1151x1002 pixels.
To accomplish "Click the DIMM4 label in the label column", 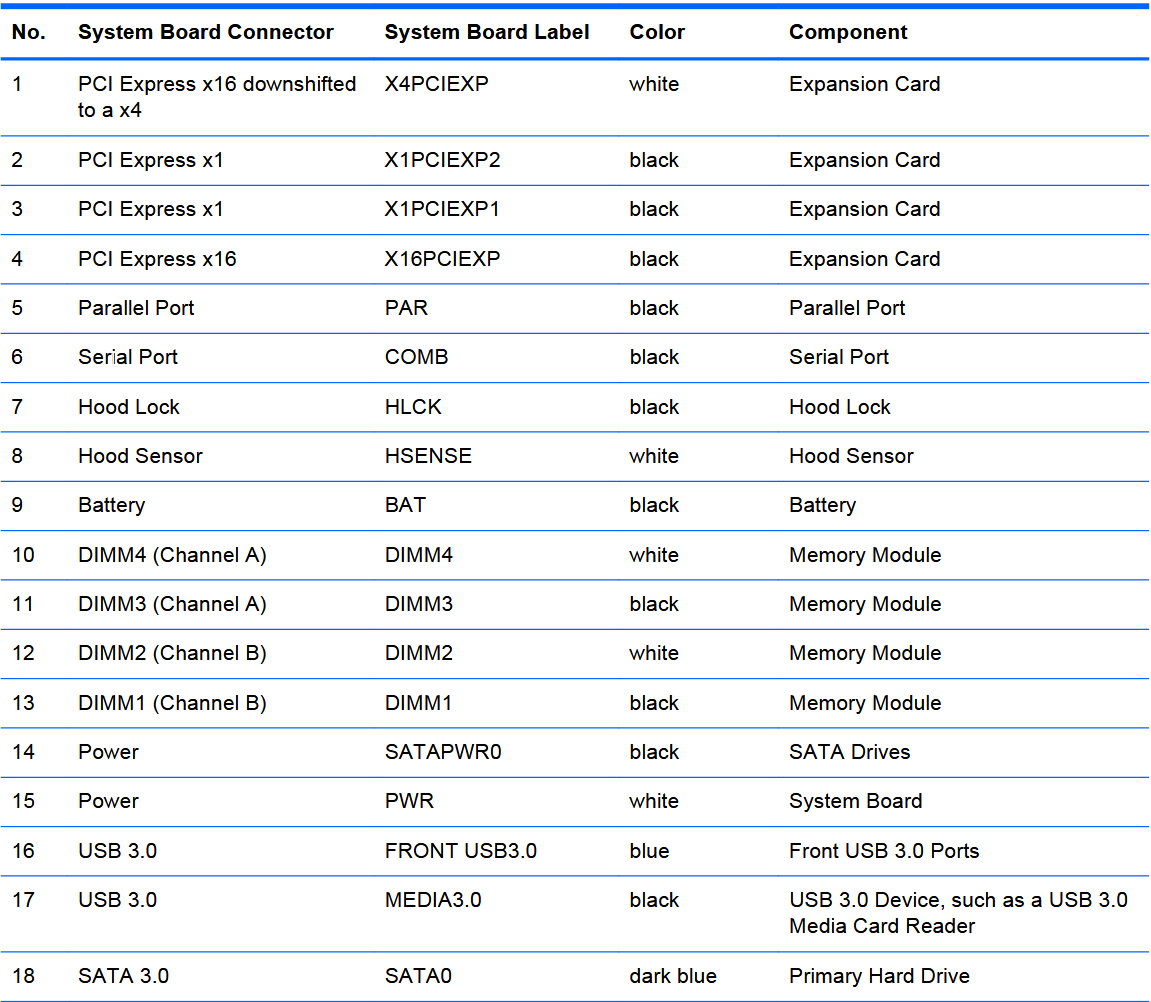I will click(x=418, y=556).
